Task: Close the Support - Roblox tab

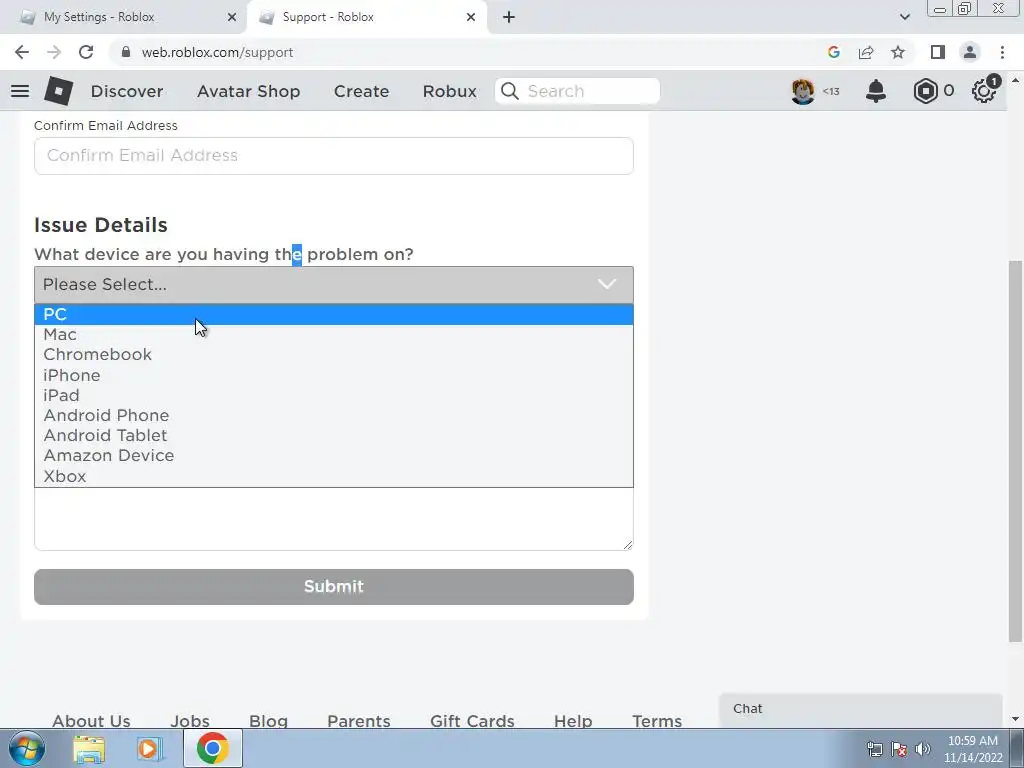Action: tap(471, 17)
